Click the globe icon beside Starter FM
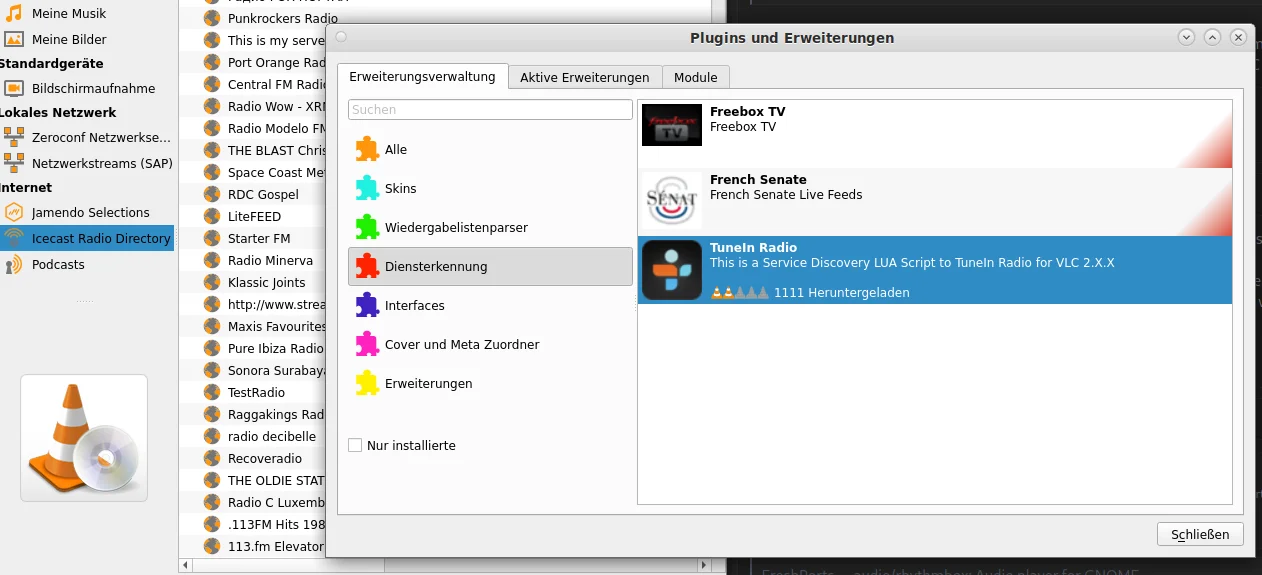 click(x=211, y=238)
